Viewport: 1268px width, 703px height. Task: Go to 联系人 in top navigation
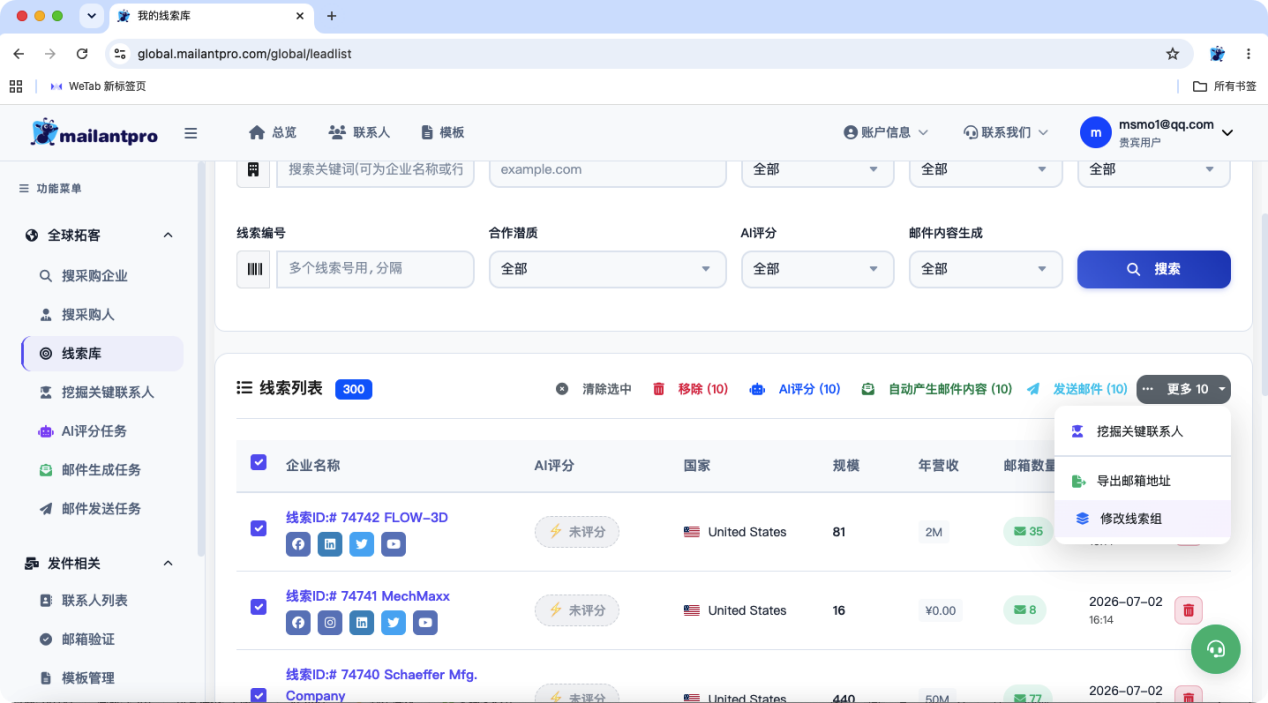click(x=359, y=132)
